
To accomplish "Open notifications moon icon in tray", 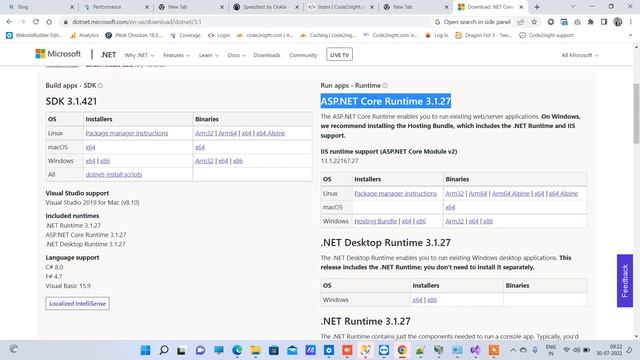I will (629, 350).
